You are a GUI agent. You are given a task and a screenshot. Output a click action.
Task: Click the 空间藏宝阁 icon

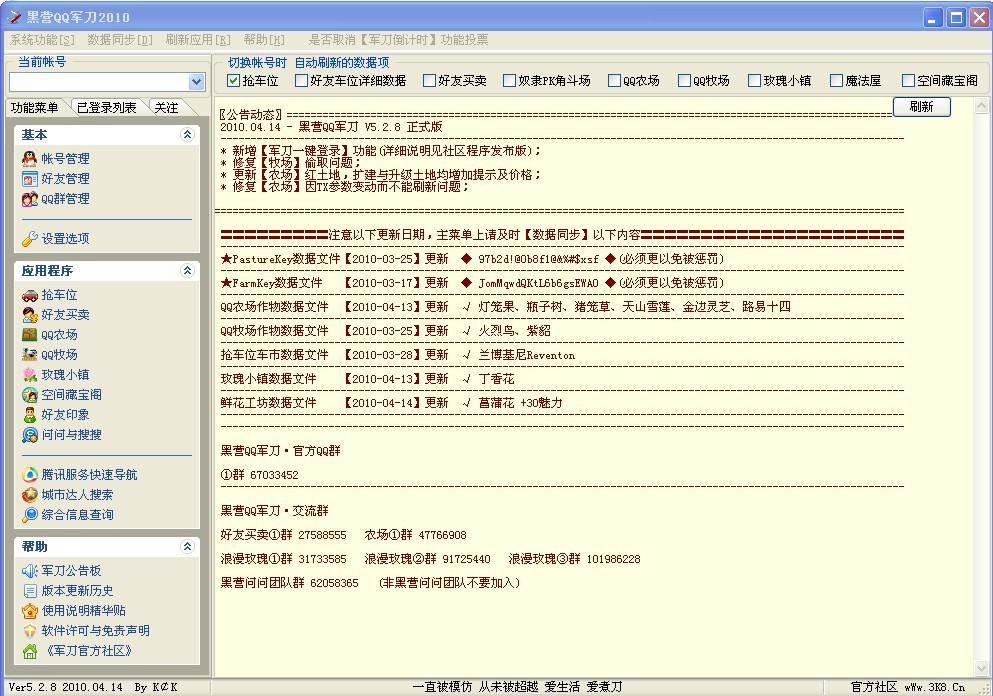[30, 395]
